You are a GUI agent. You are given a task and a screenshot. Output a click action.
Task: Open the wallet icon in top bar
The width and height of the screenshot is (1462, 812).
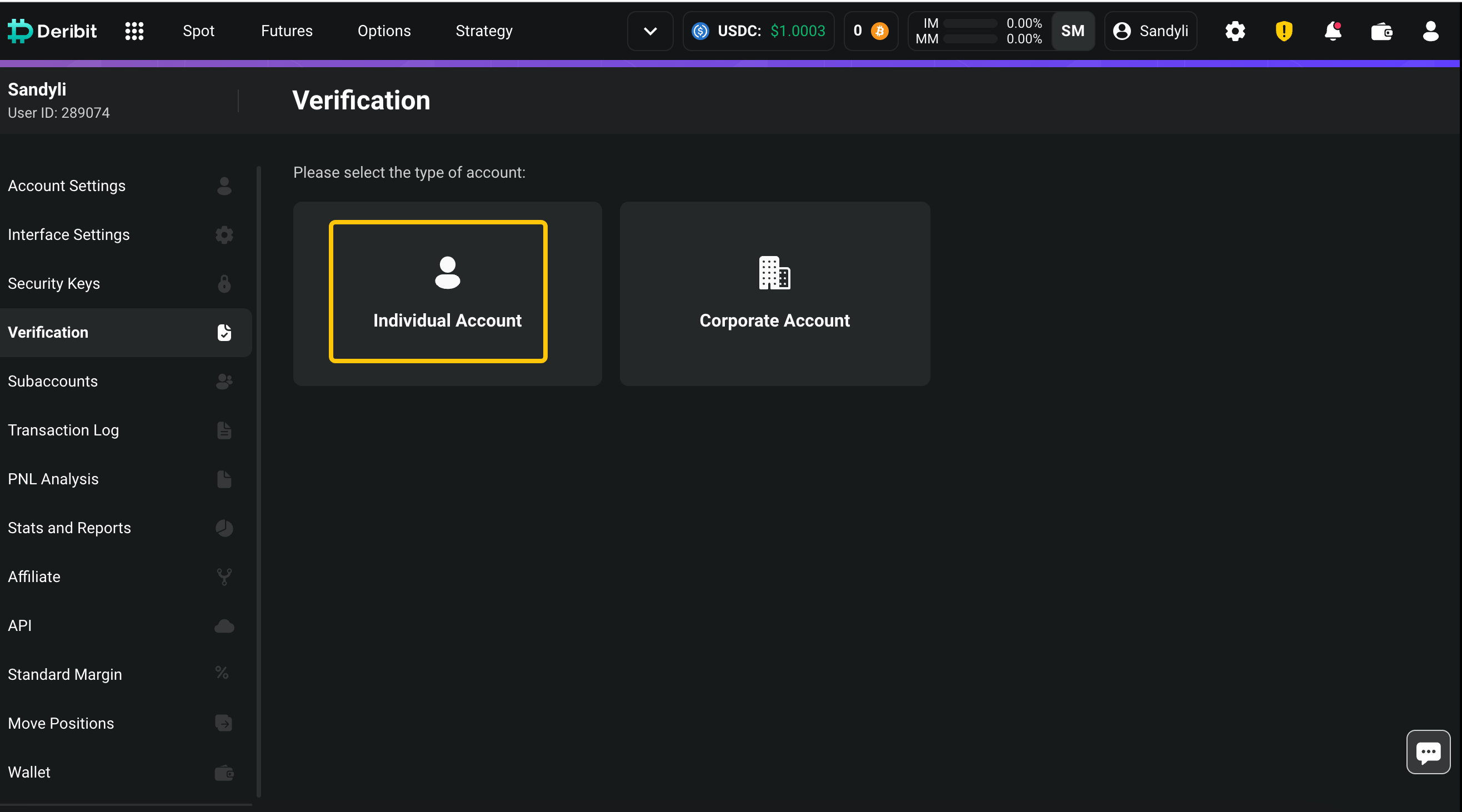tap(1381, 31)
